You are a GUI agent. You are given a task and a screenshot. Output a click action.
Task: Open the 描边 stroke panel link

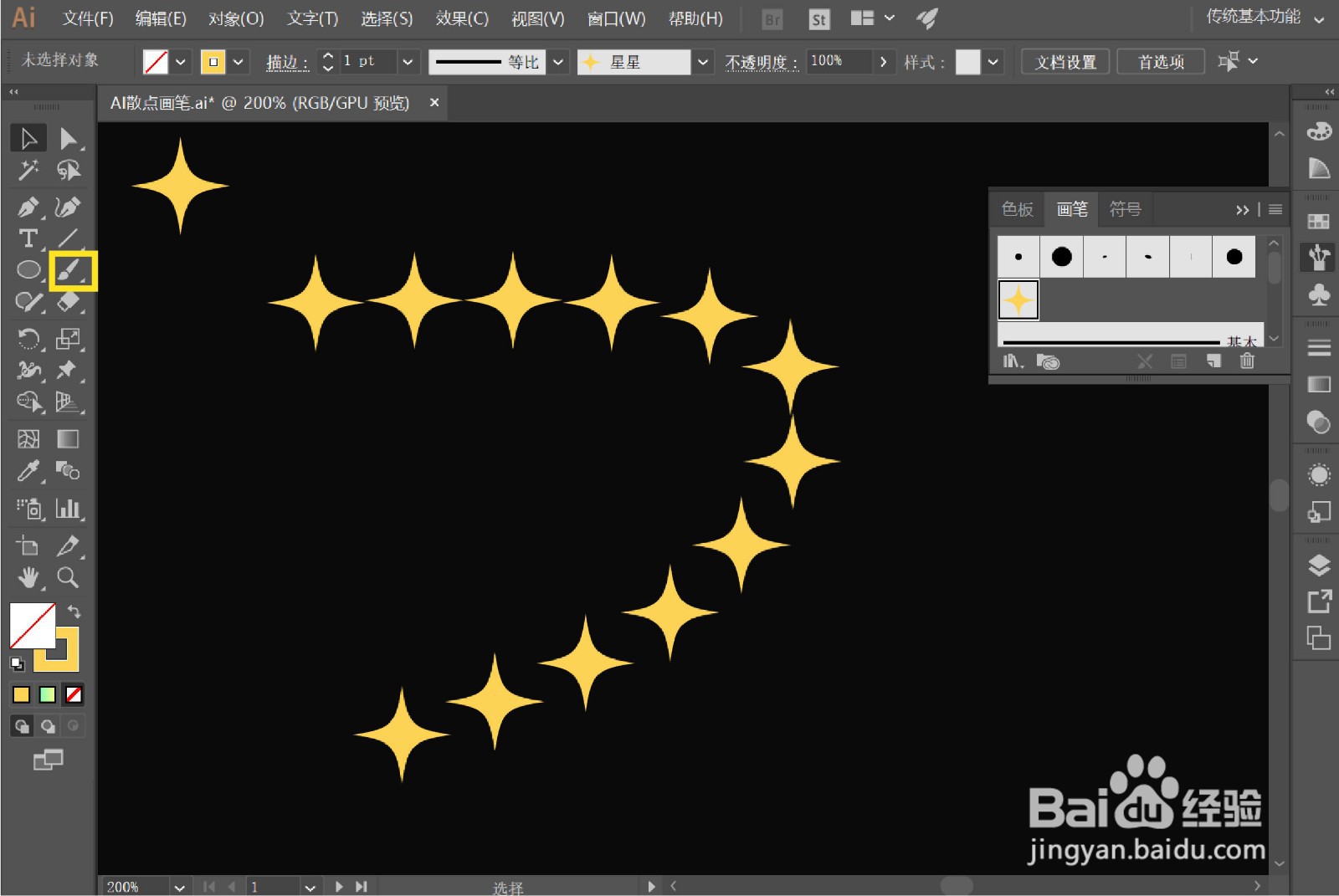[287, 62]
